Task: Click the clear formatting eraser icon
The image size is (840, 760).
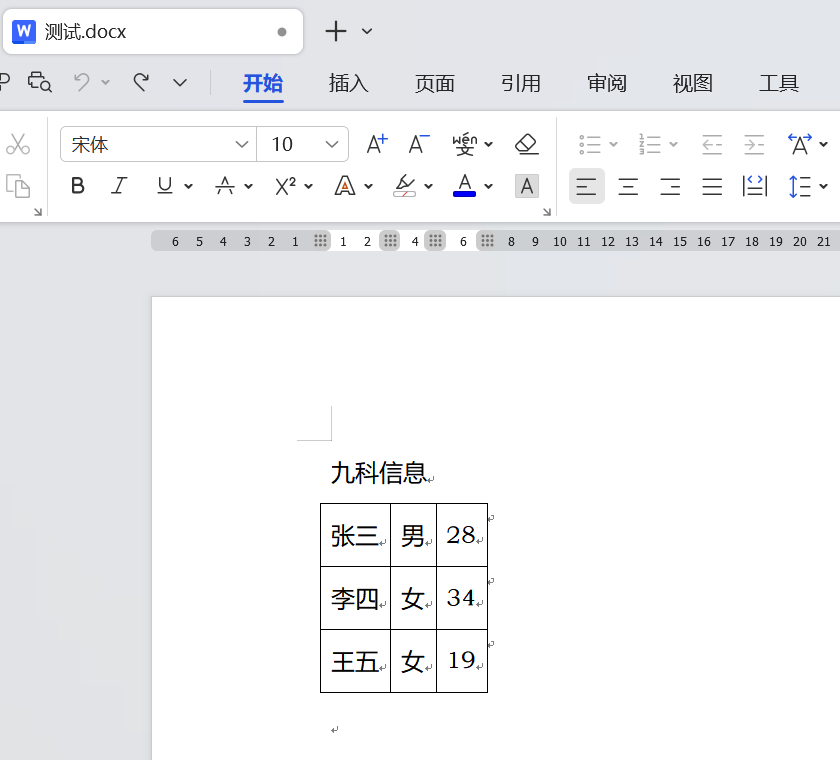Action: pos(527,144)
